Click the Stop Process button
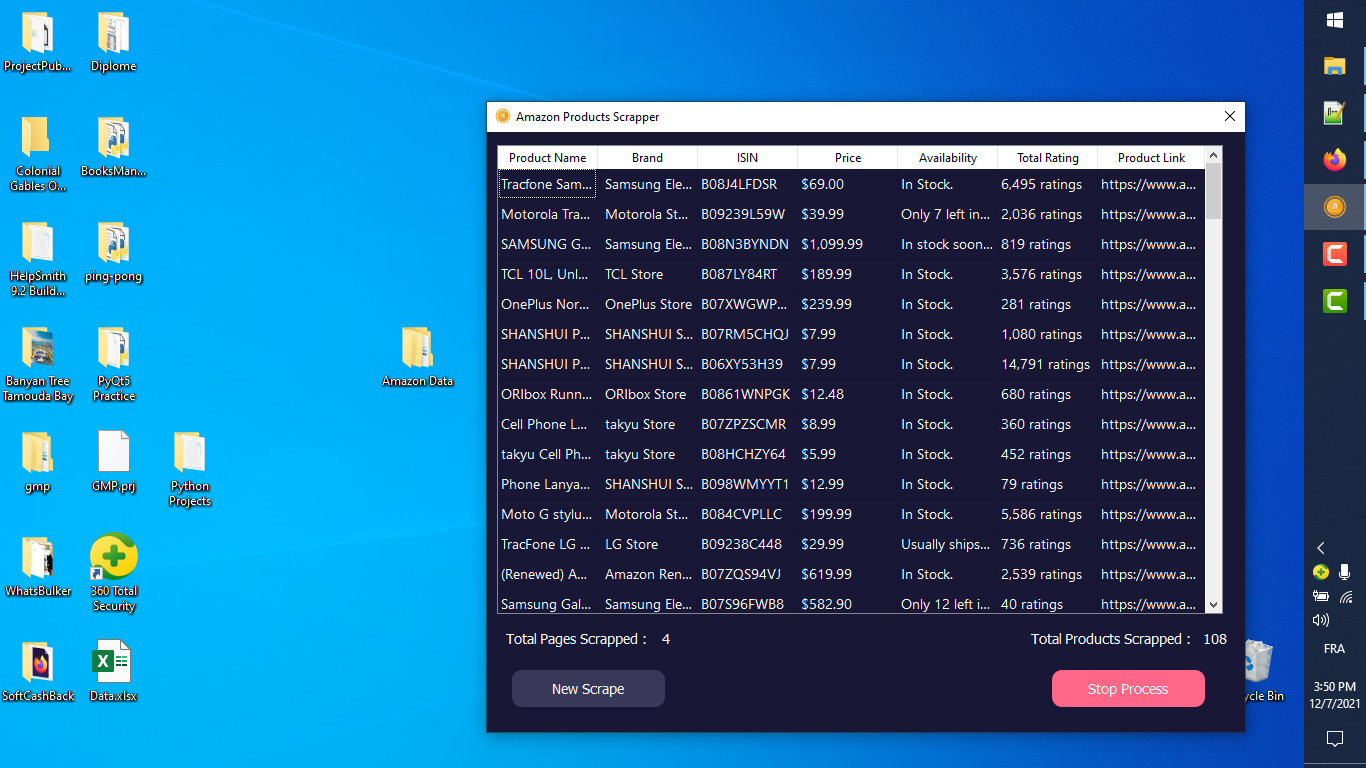Image resolution: width=1366 pixels, height=768 pixels. click(x=1128, y=689)
